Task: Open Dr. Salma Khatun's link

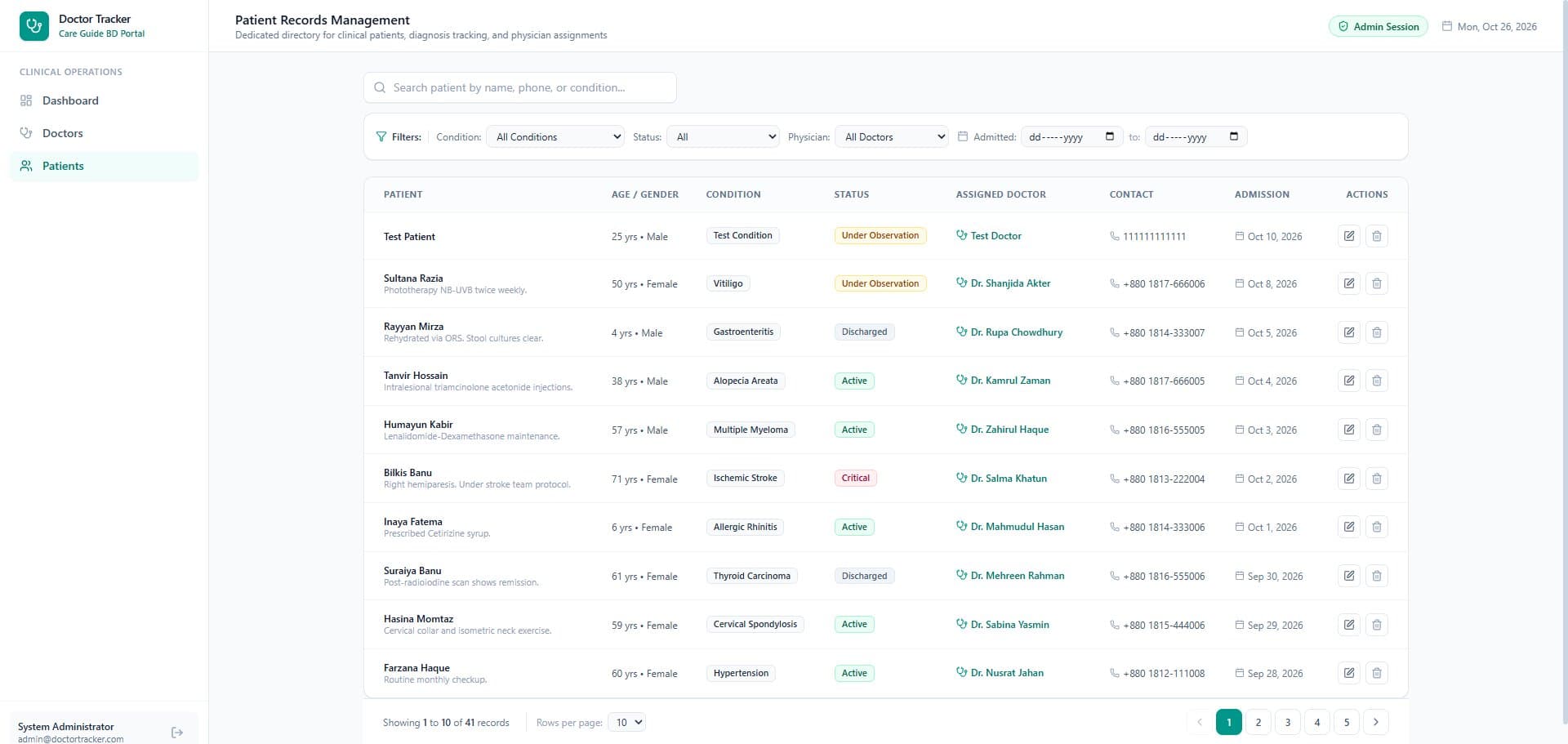Action: (x=1001, y=479)
